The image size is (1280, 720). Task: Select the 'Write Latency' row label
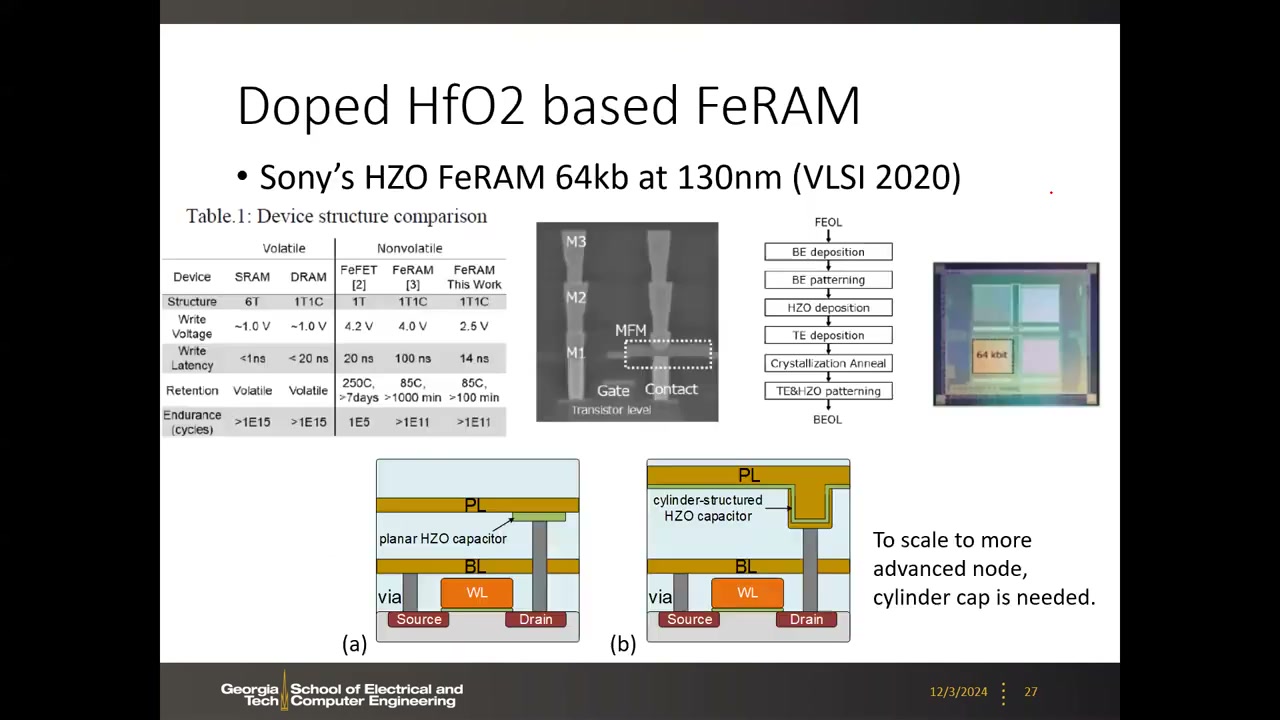tap(192, 358)
